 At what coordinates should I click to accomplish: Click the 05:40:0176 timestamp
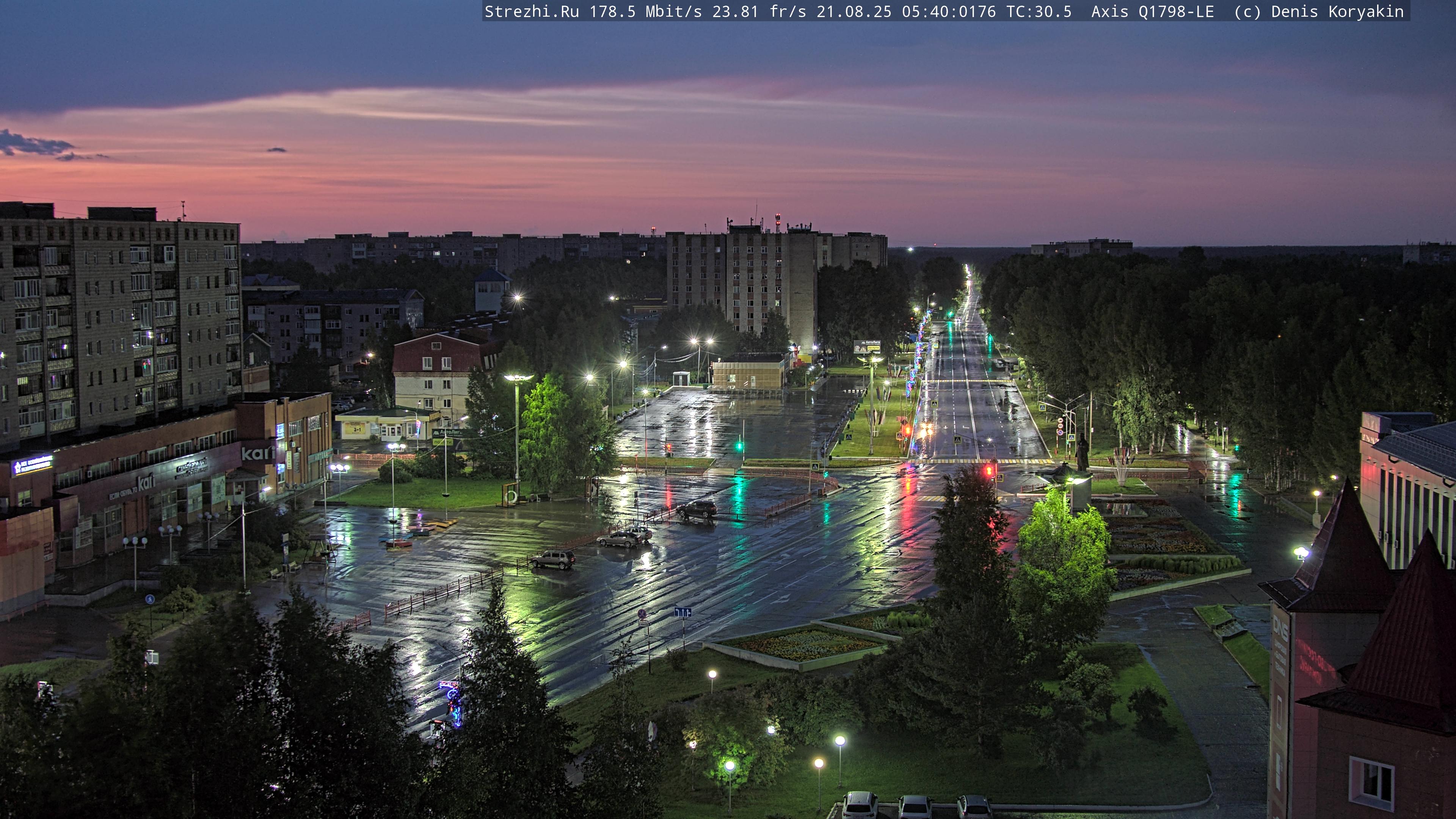tap(949, 12)
